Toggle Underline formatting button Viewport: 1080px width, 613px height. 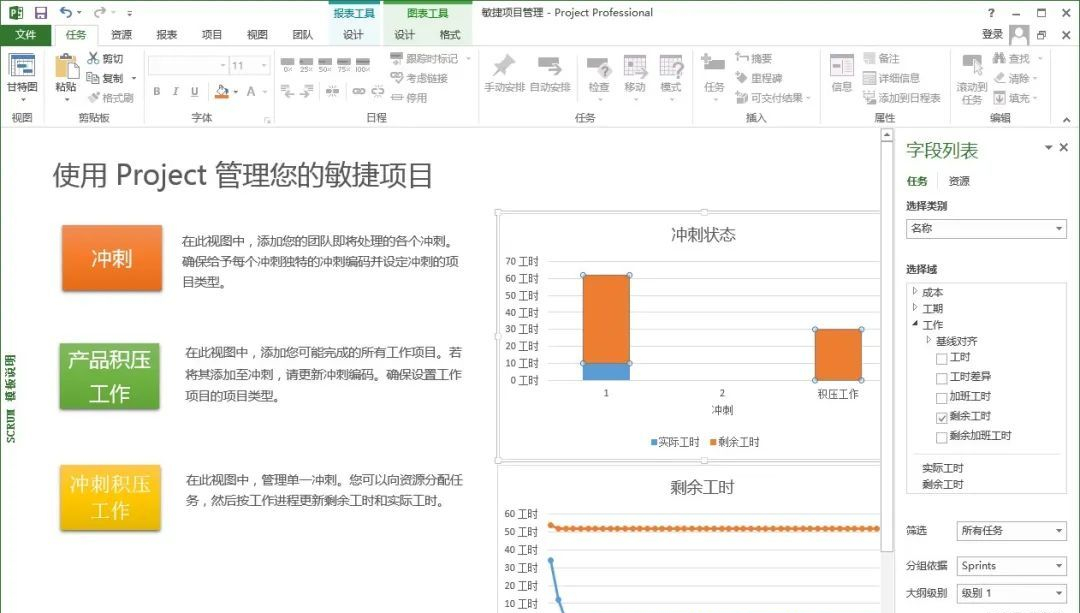coord(194,91)
